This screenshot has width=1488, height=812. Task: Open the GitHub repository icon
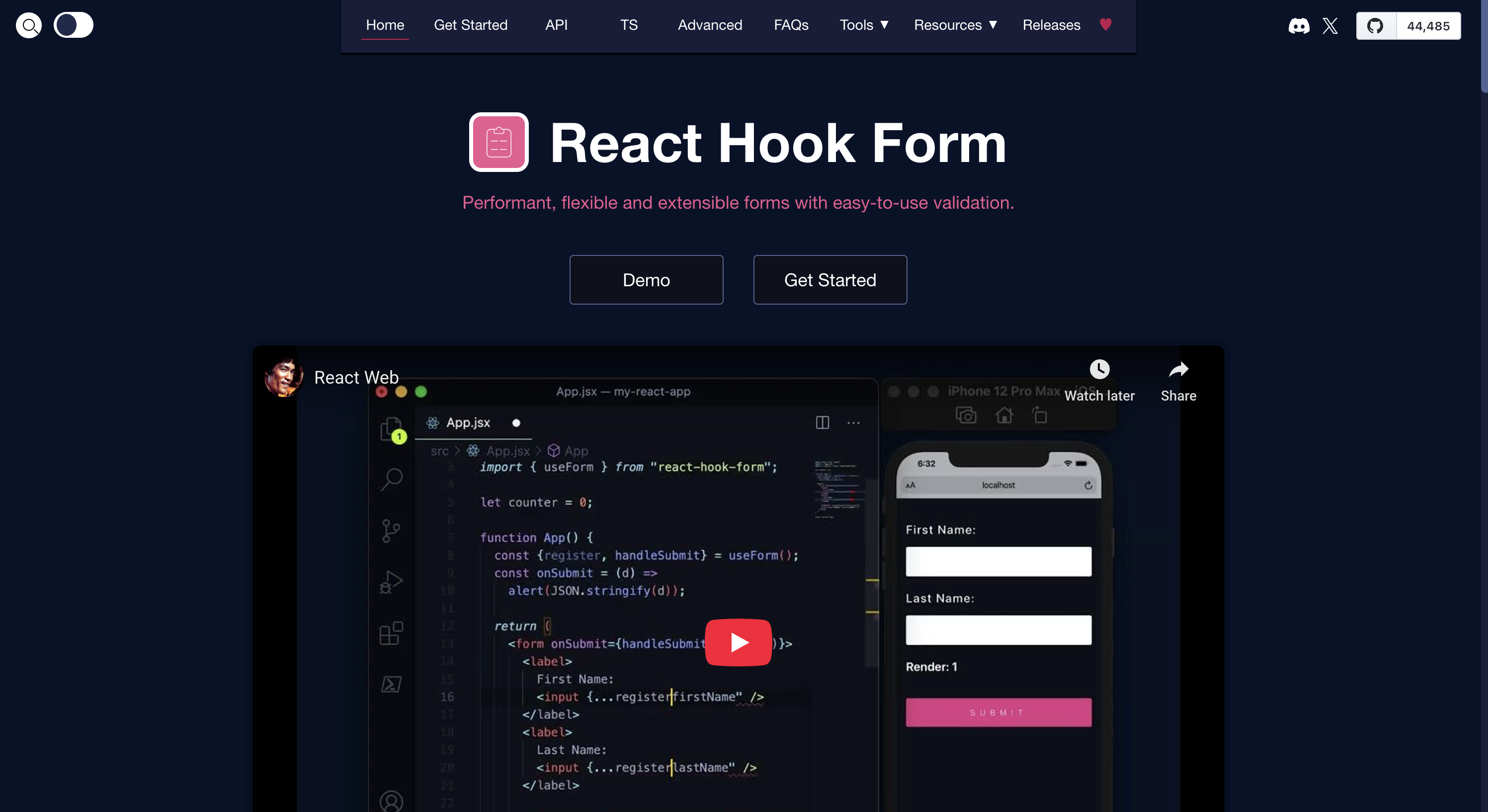coord(1375,26)
